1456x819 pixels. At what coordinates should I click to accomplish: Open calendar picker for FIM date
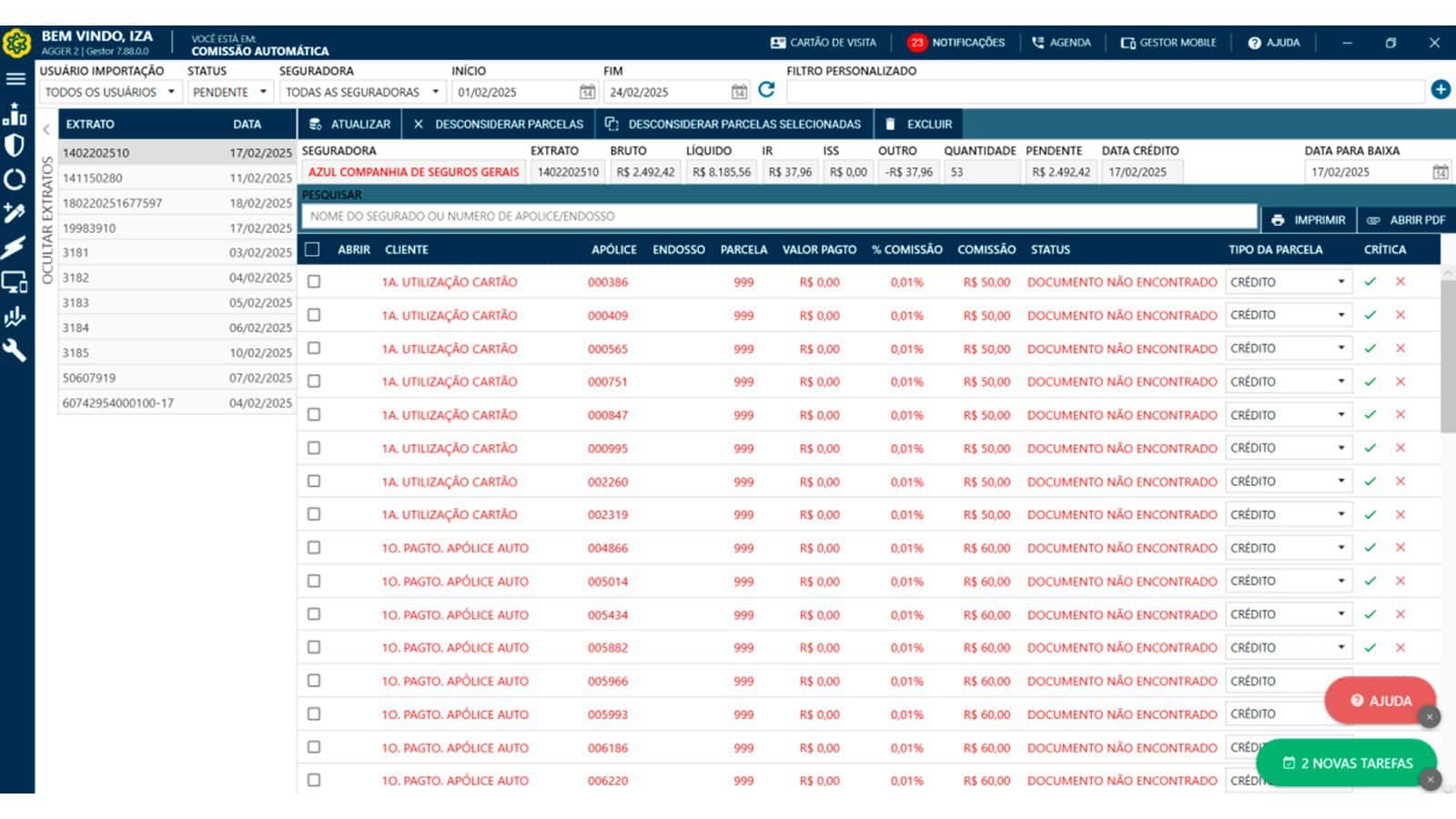click(x=739, y=92)
